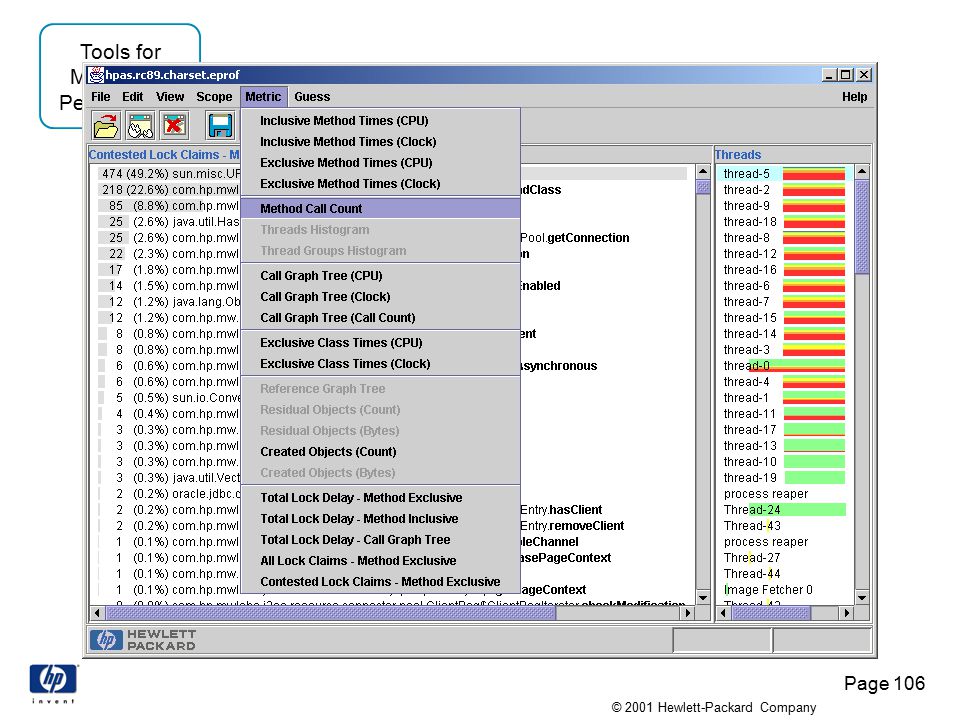Select the thread-2 row in Threads
This screenshot has width=960, height=720.
[x=785, y=190]
